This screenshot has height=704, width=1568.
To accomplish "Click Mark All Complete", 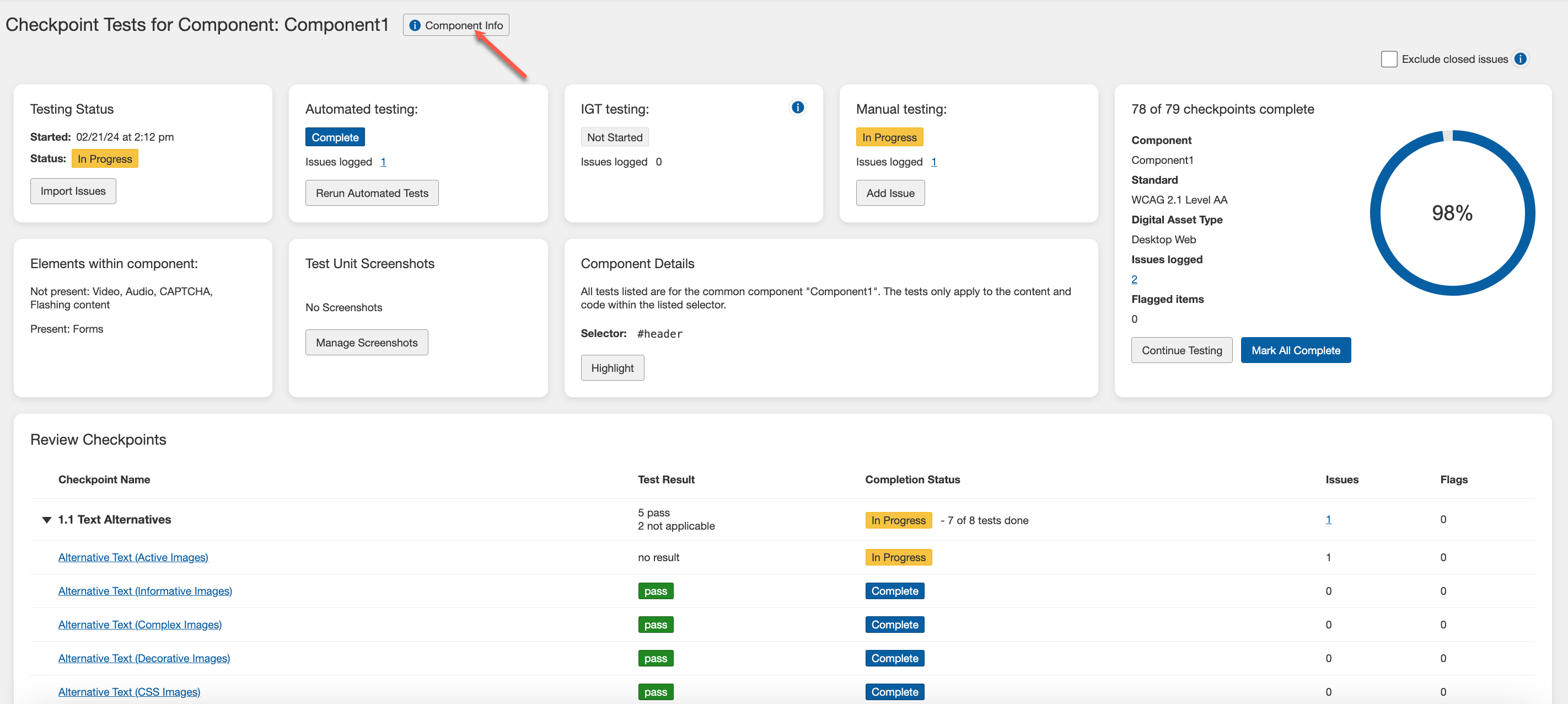I will pyautogui.click(x=1295, y=350).
